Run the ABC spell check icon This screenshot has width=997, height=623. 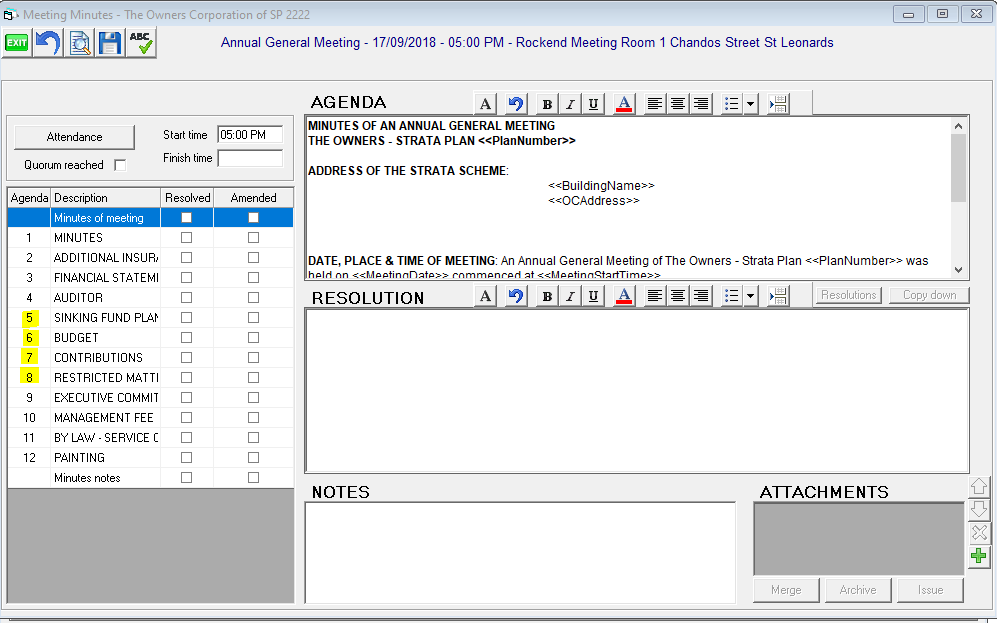141,43
